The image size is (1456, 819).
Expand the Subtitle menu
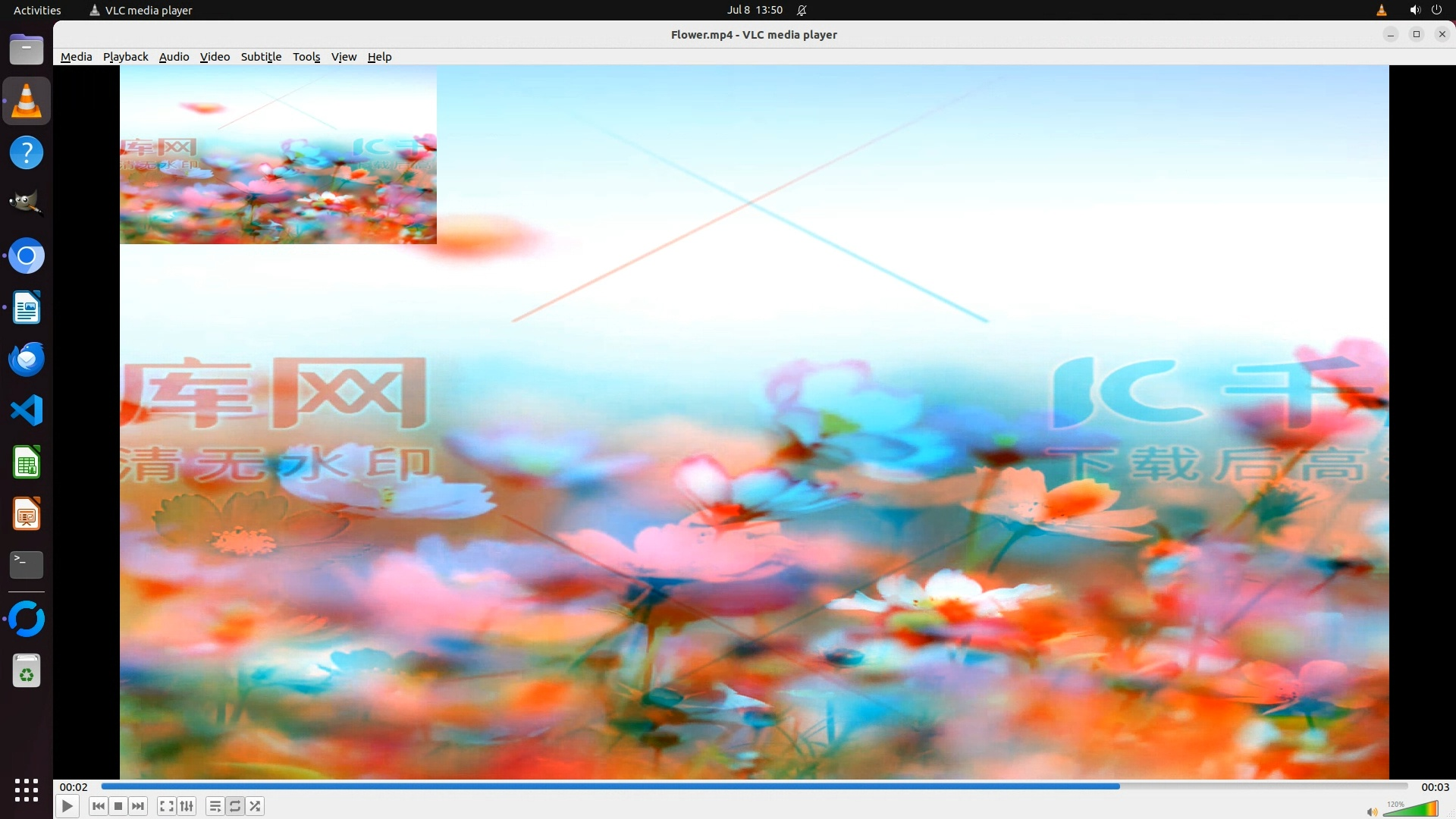click(261, 57)
